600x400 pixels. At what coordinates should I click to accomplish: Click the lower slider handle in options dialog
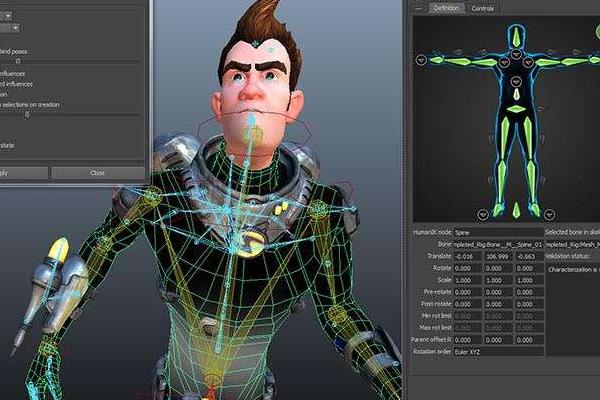click(x=27, y=114)
